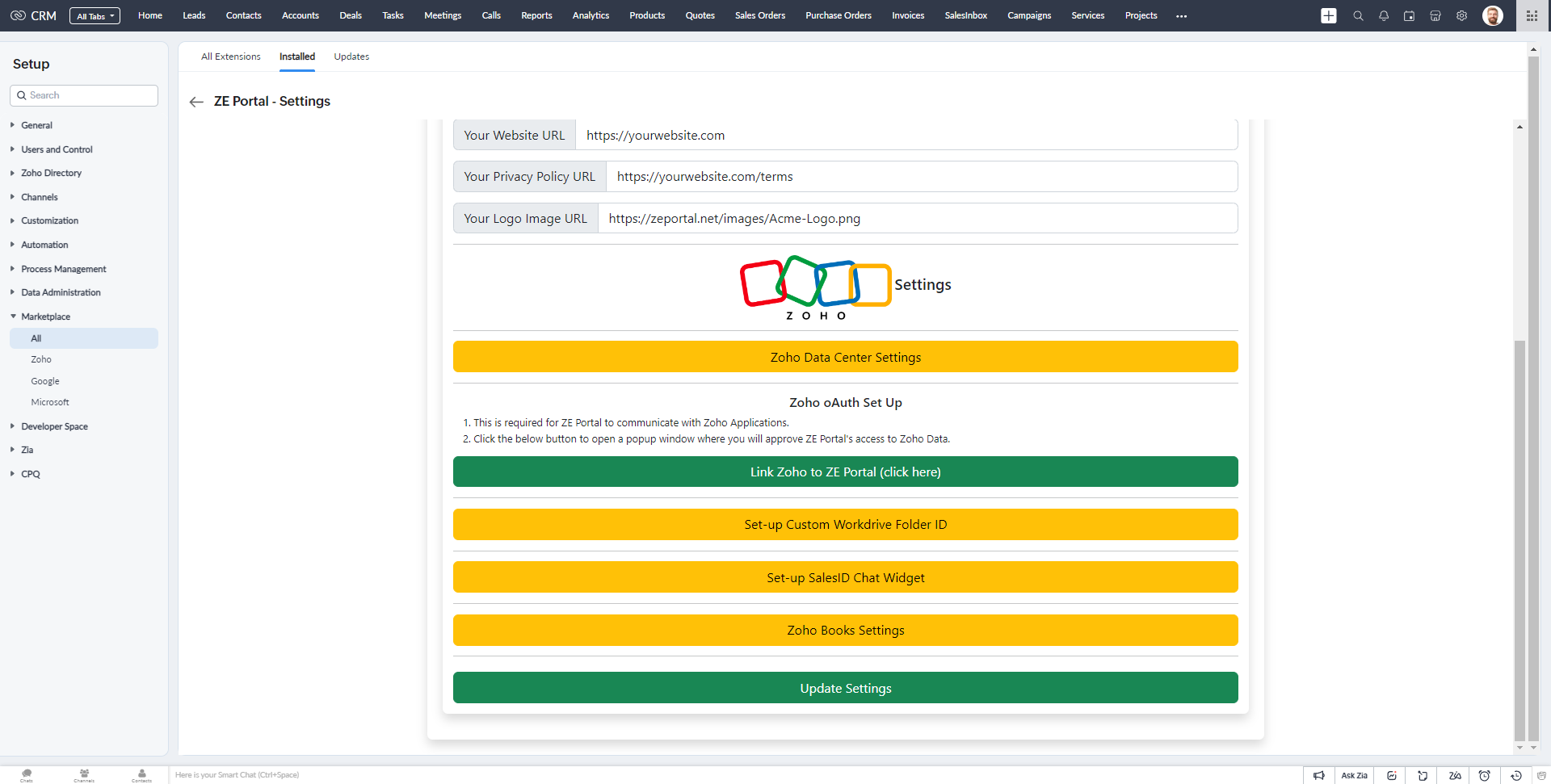Open the All Tabs dropdown

(95, 16)
